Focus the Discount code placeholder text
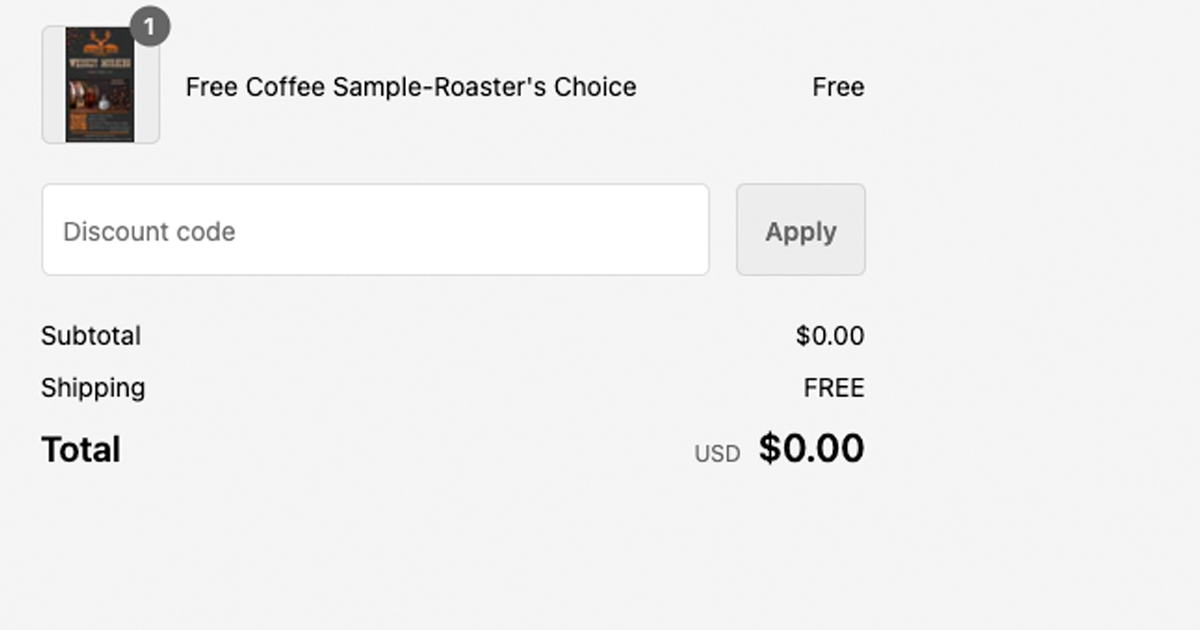Viewport: 1200px width, 630px height. [150, 230]
